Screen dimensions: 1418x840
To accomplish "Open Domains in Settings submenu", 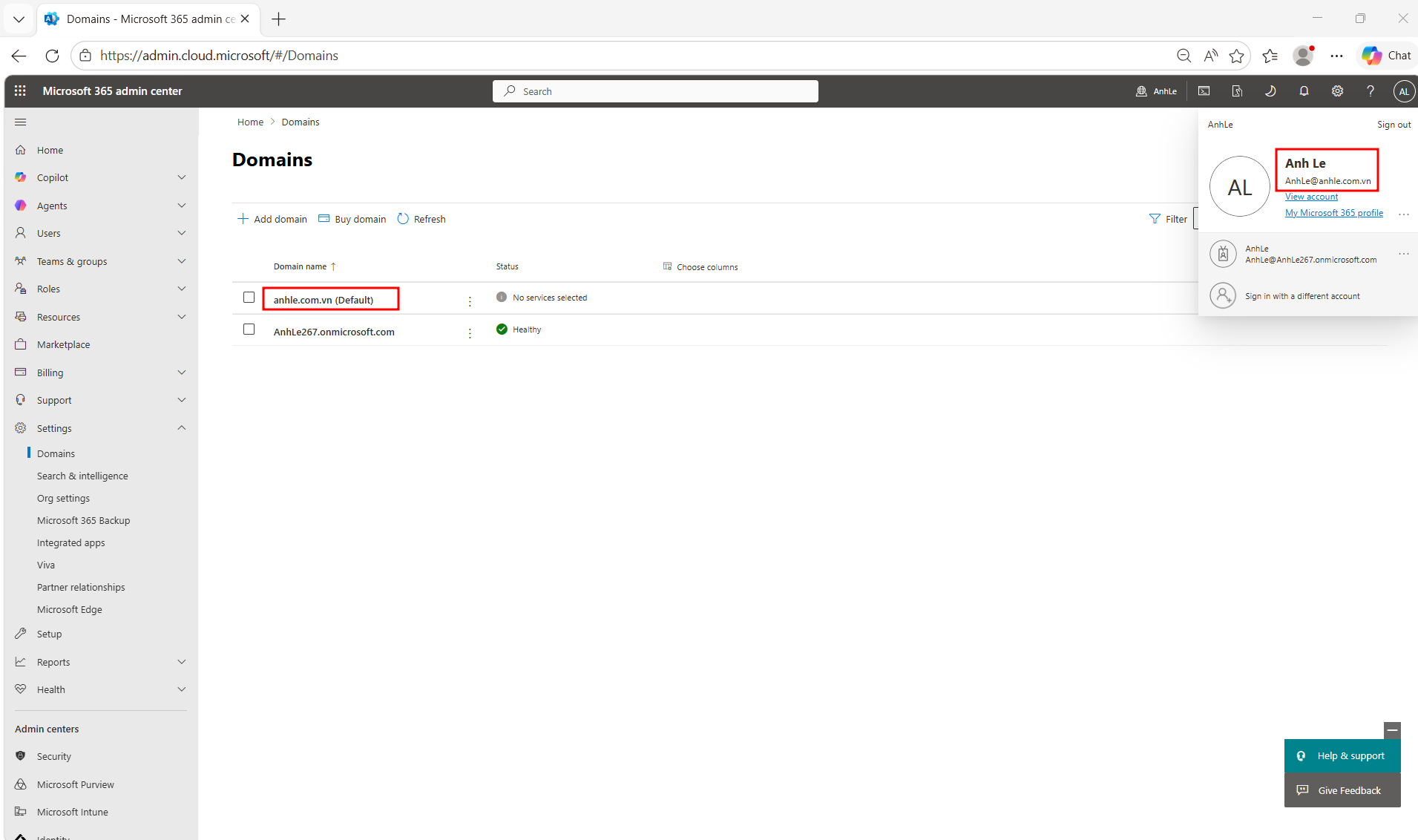I will [56, 453].
